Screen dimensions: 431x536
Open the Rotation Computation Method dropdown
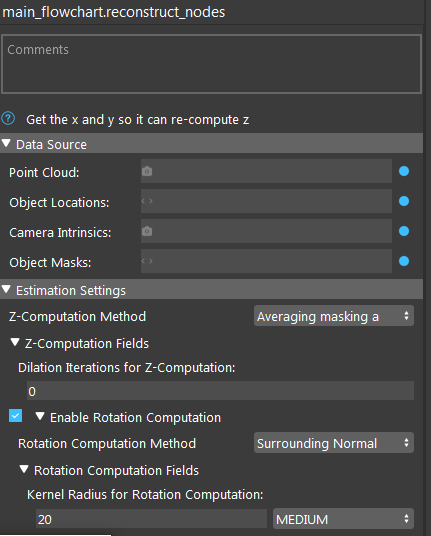[x=334, y=443]
